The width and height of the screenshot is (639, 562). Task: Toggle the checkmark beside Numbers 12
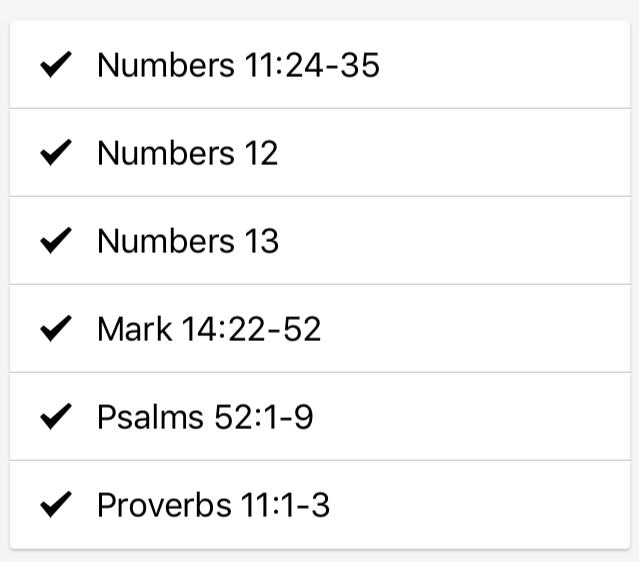(55, 153)
